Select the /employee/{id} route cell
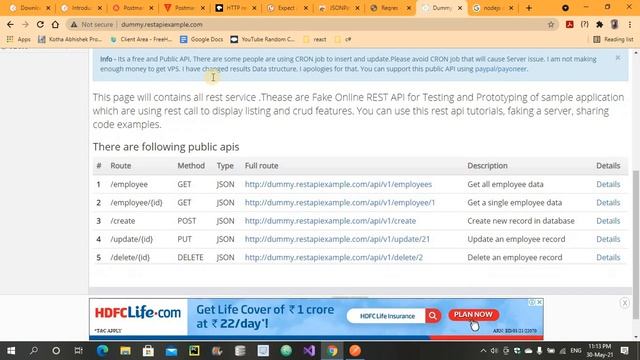The image size is (640, 360). pyautogui.click(x=136, y=202)
